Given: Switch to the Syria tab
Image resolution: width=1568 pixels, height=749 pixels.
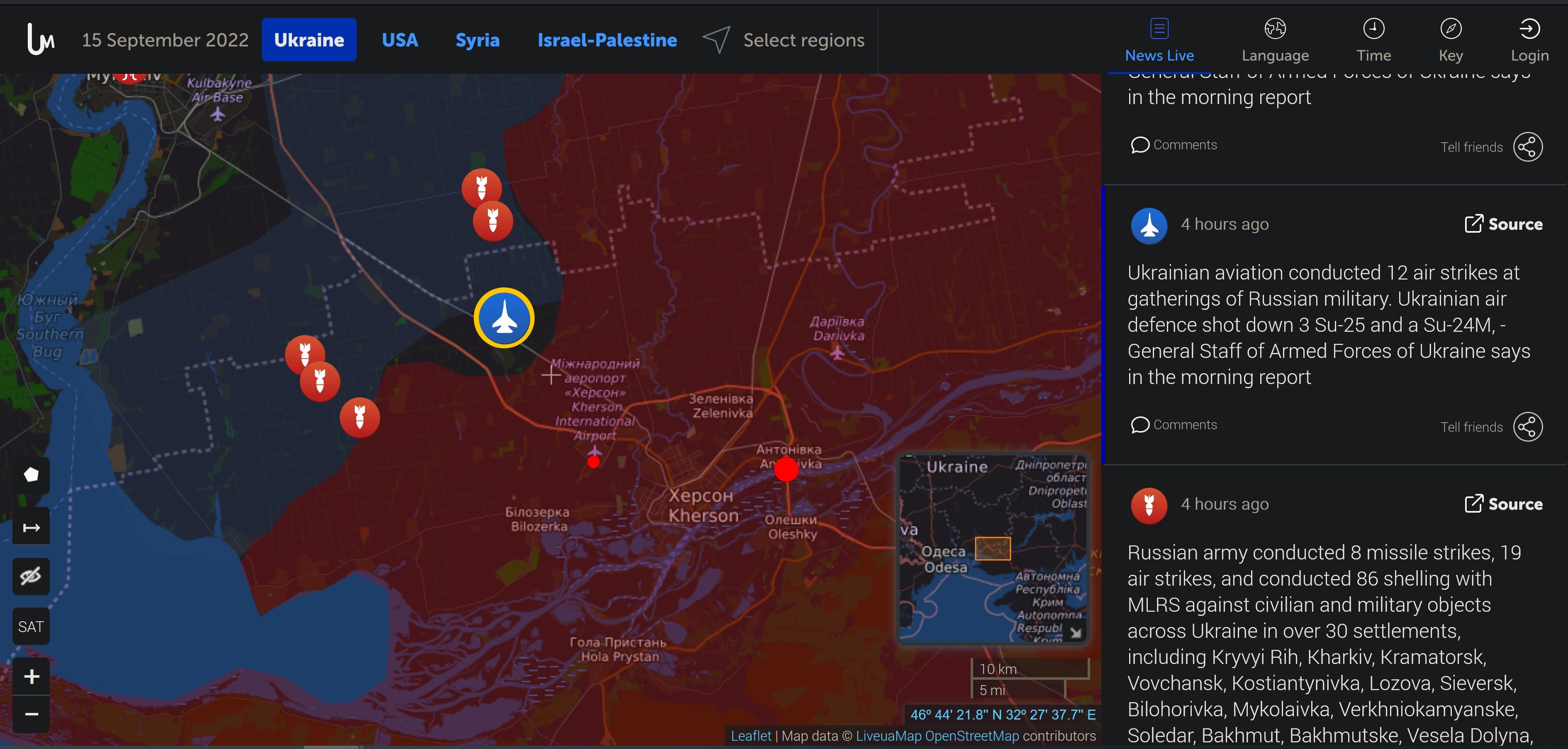Looking at the screenshot, I should pyautogui.click(x=477, y=39).
